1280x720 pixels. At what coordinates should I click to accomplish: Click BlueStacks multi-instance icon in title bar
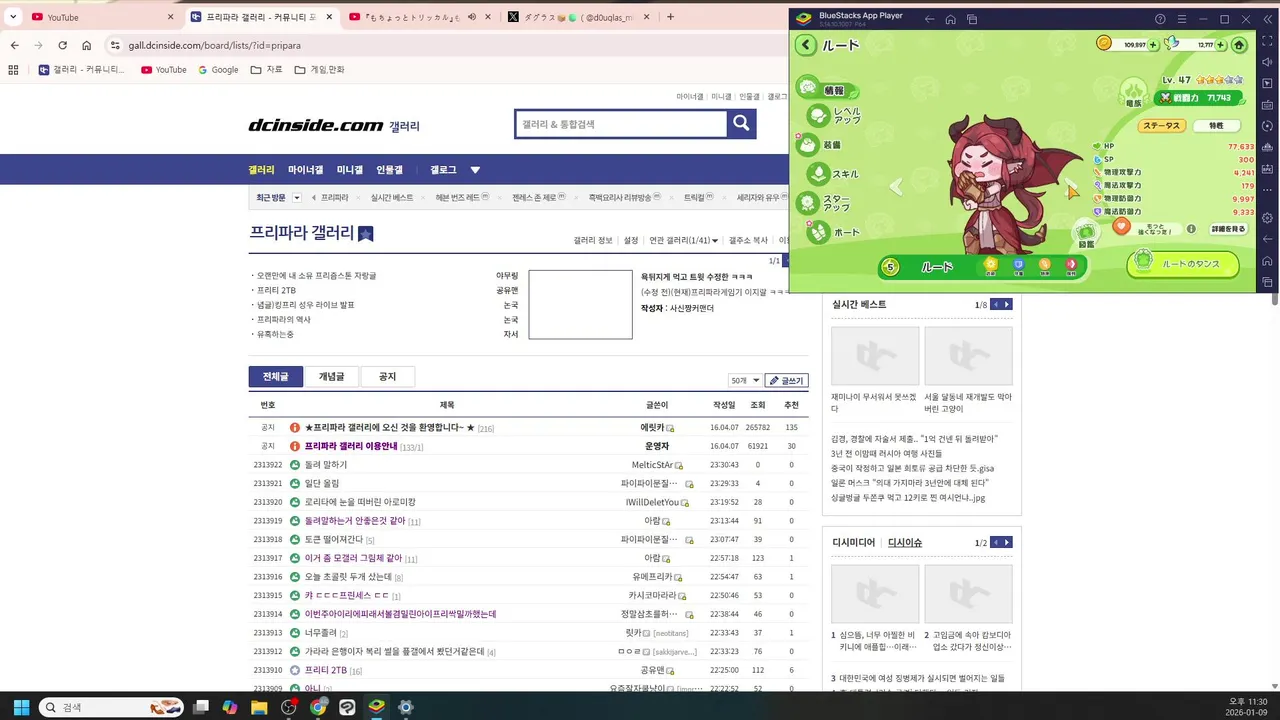click(972, 19)
